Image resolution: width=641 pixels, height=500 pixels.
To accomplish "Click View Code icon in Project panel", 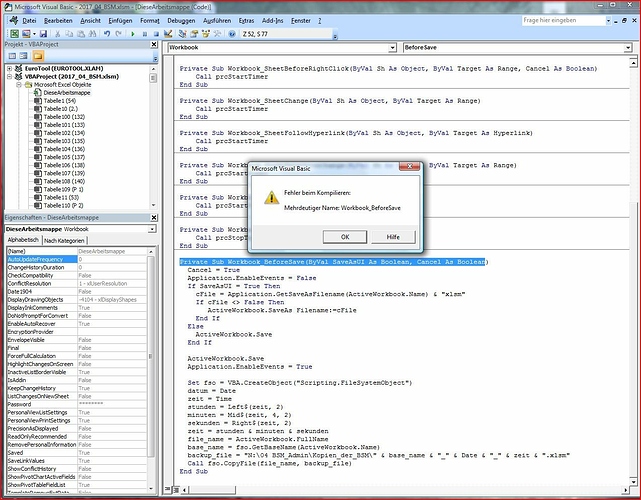I will tap(12, 56).
